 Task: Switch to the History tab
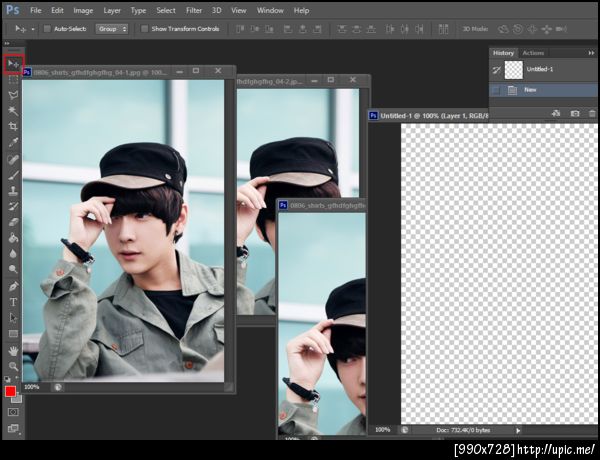point(503,53)
